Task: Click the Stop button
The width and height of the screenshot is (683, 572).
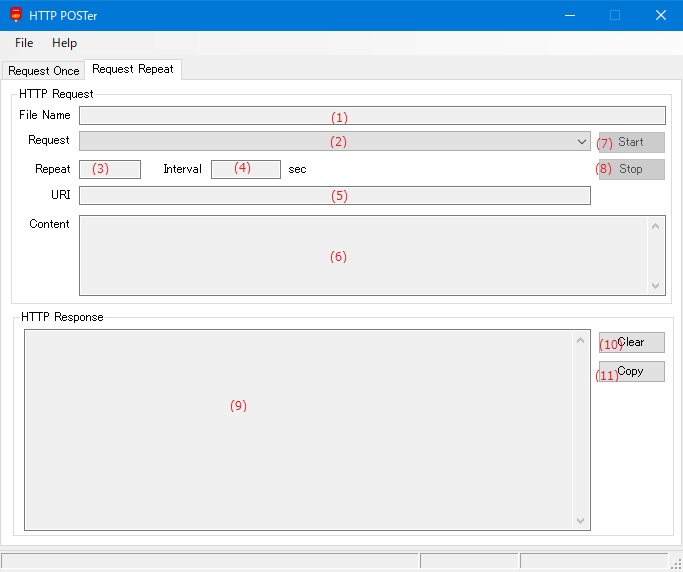Action: point(632,169)
